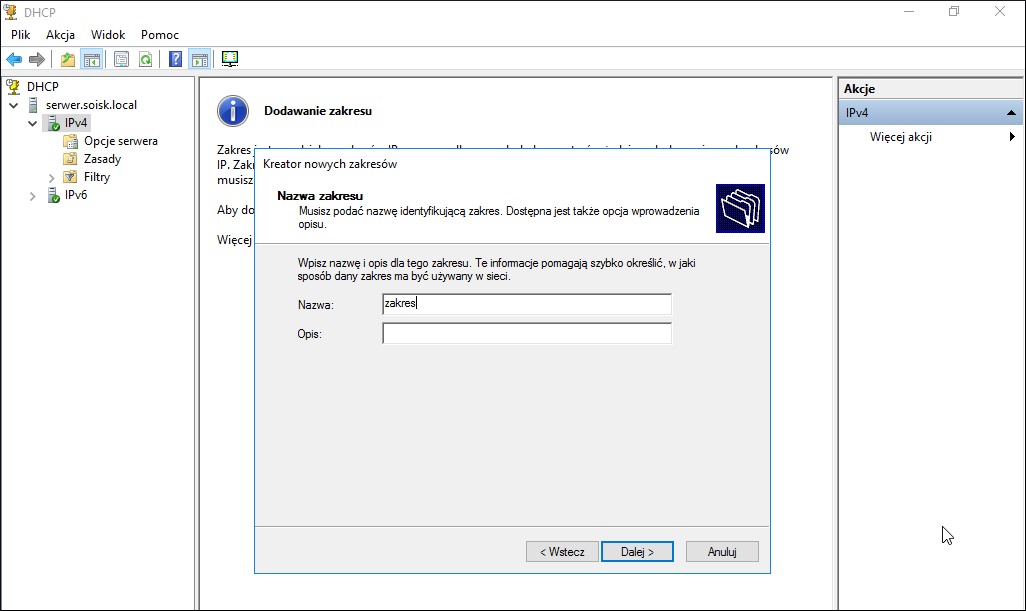The height and width of the screenshot is (611, 1026).
Task: Click the Nazwa zakresu wizard heading
Action: pos(320,196)
